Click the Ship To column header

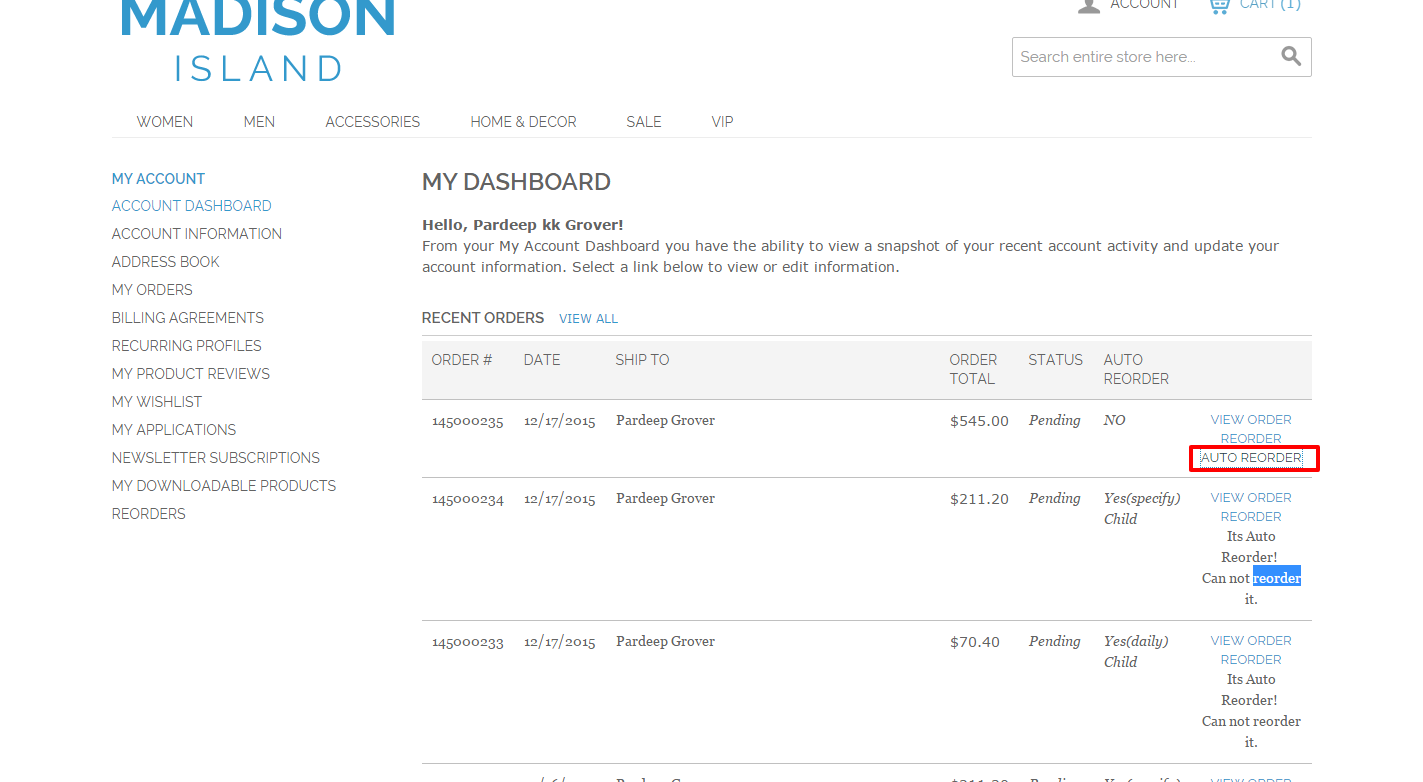(642, 360)
